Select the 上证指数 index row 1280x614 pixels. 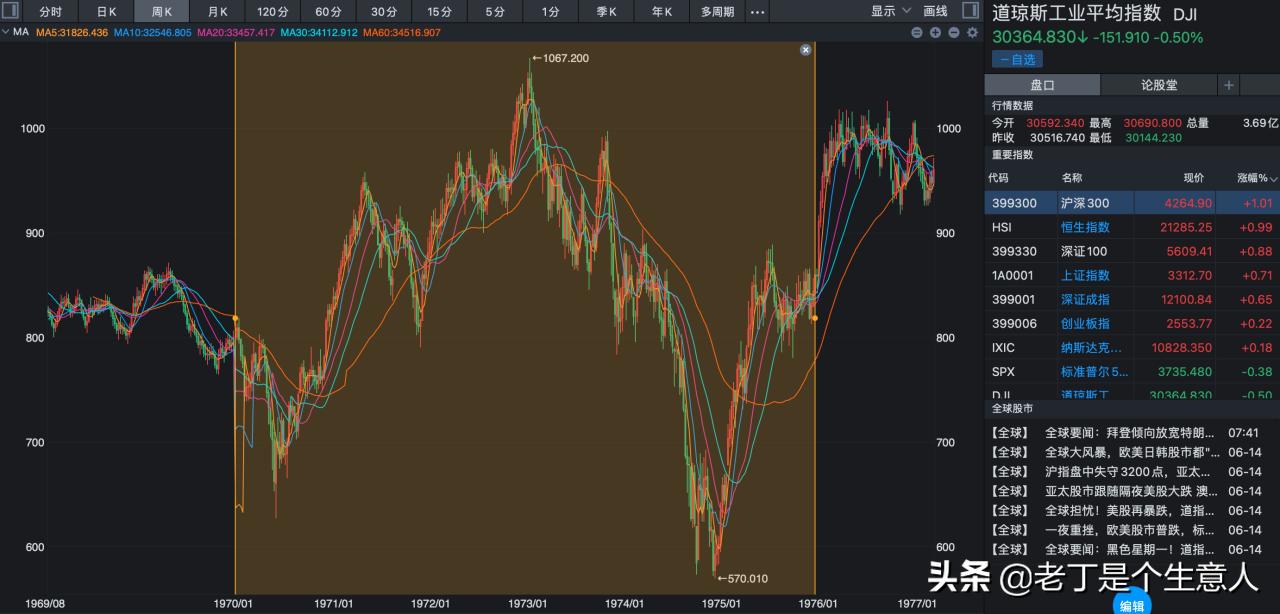1132,275
